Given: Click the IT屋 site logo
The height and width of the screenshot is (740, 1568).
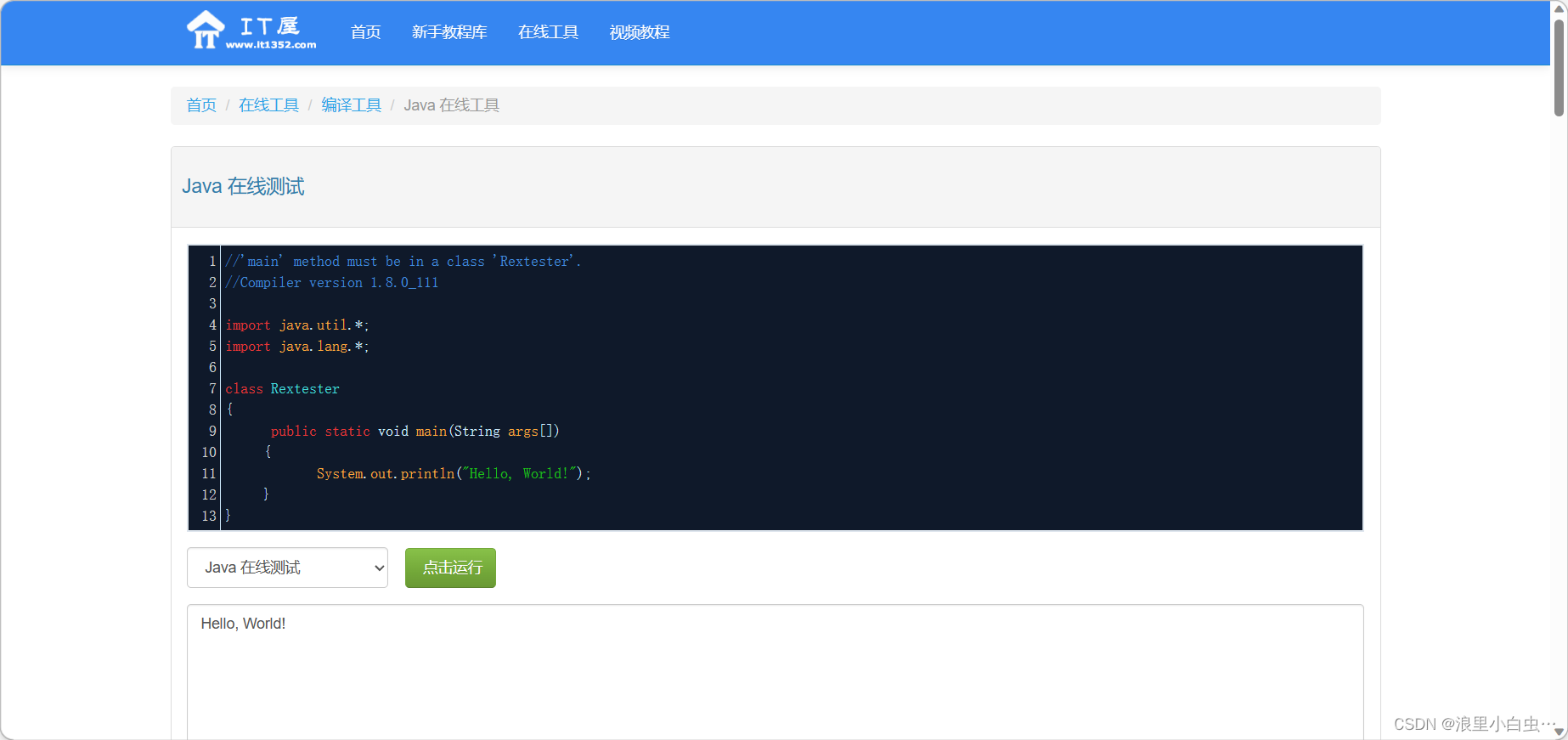Looking at the screenshot, I should 251,31.
